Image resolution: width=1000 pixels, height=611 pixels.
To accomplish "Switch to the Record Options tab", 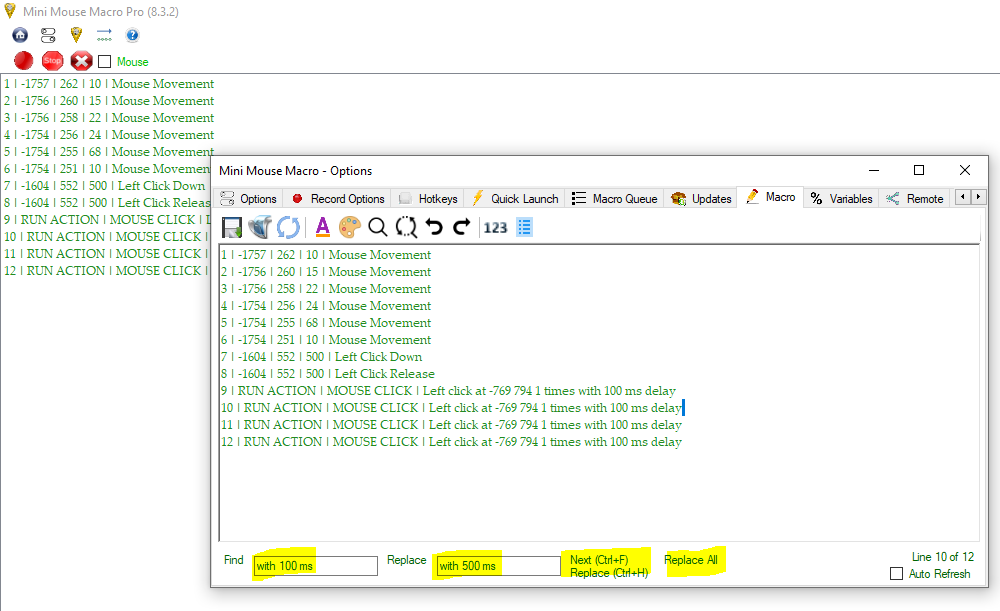I will [339, 199].
